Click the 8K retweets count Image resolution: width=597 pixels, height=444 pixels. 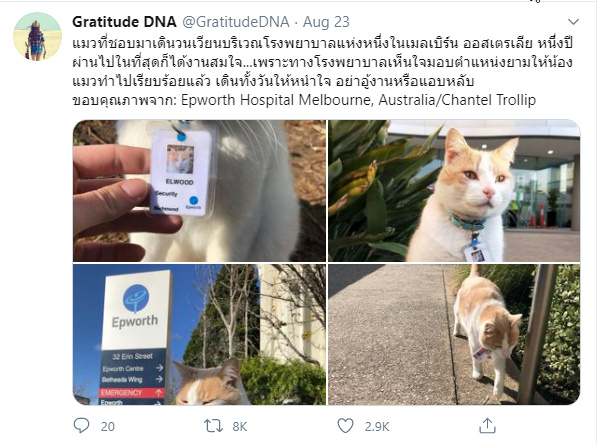[240, 426]
